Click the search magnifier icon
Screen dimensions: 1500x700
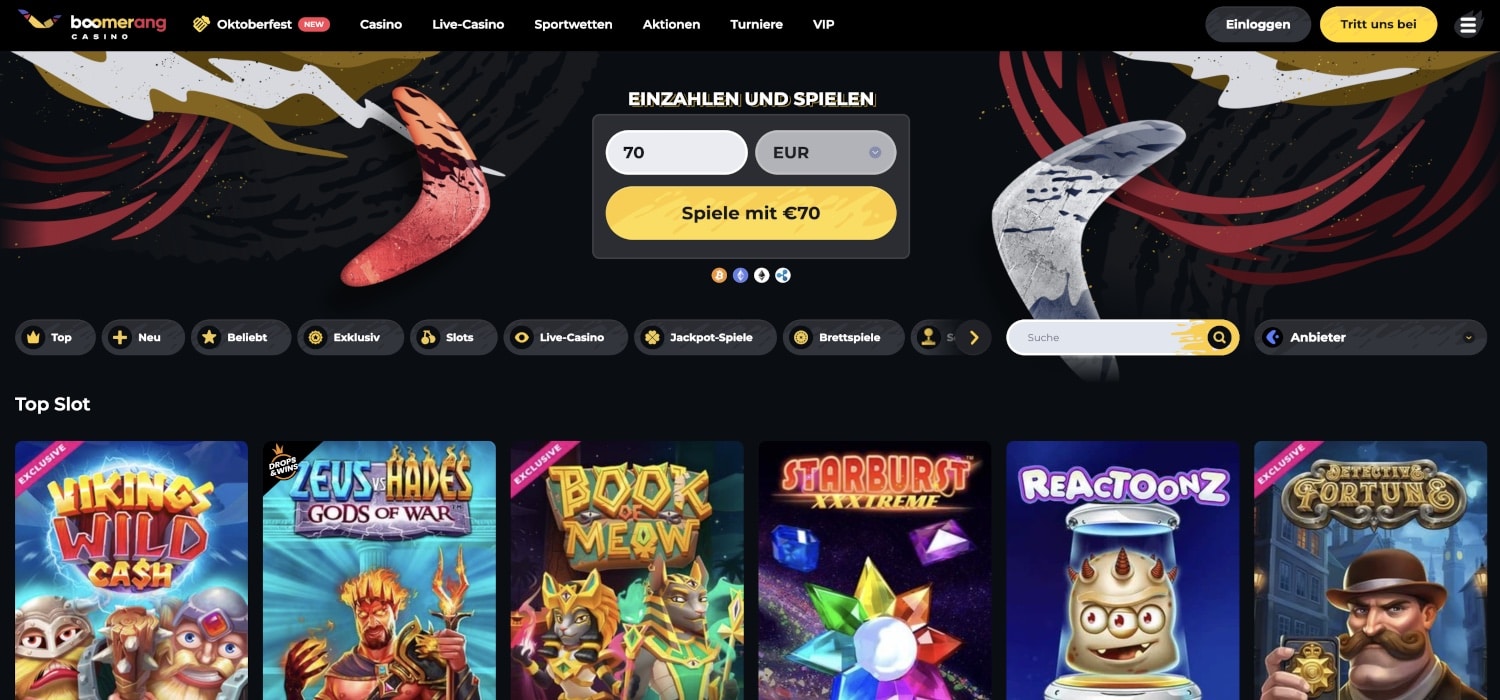(1218, 338)
